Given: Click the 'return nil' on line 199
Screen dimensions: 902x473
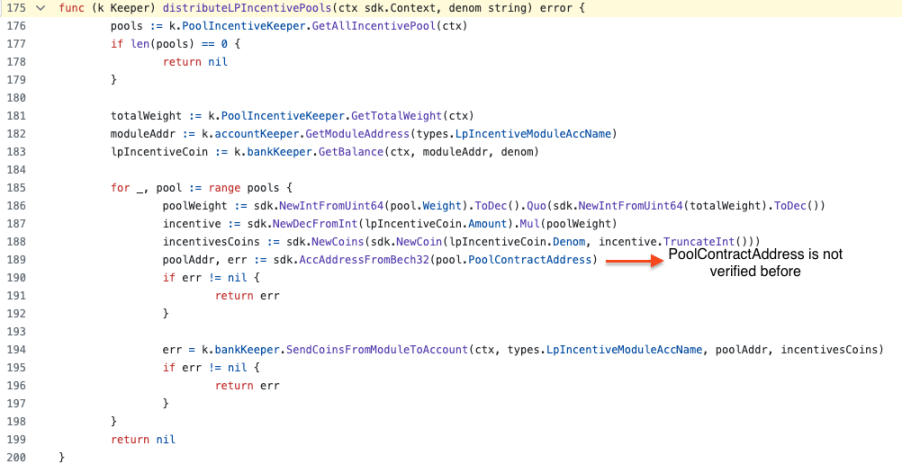Looking at the screenshot, I should point(143,439).
